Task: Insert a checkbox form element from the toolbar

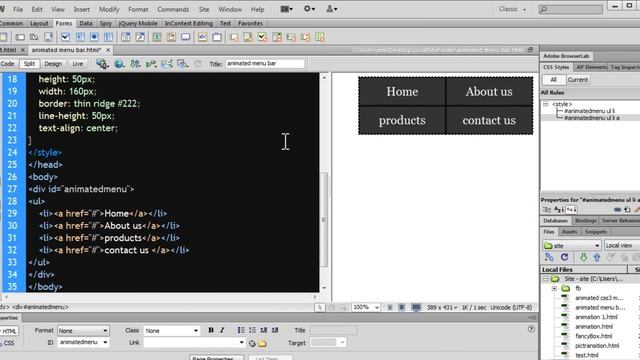Action: 65,37
